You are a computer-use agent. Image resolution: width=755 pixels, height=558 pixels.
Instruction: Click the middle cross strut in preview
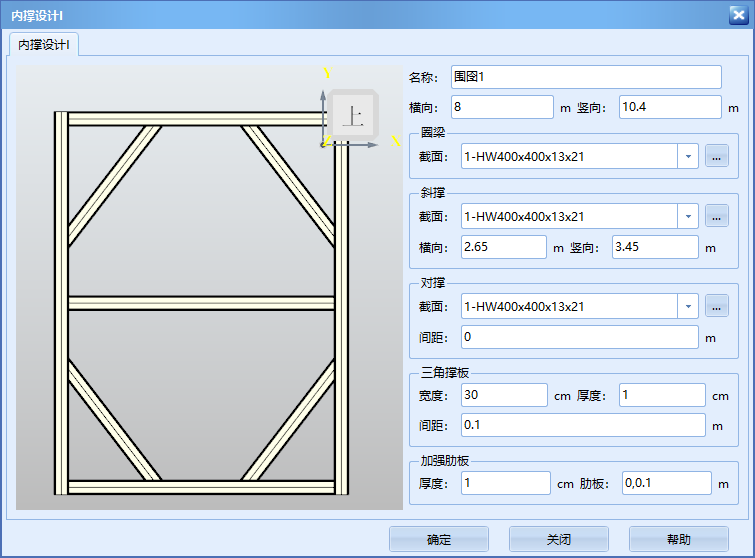(200, 303)
